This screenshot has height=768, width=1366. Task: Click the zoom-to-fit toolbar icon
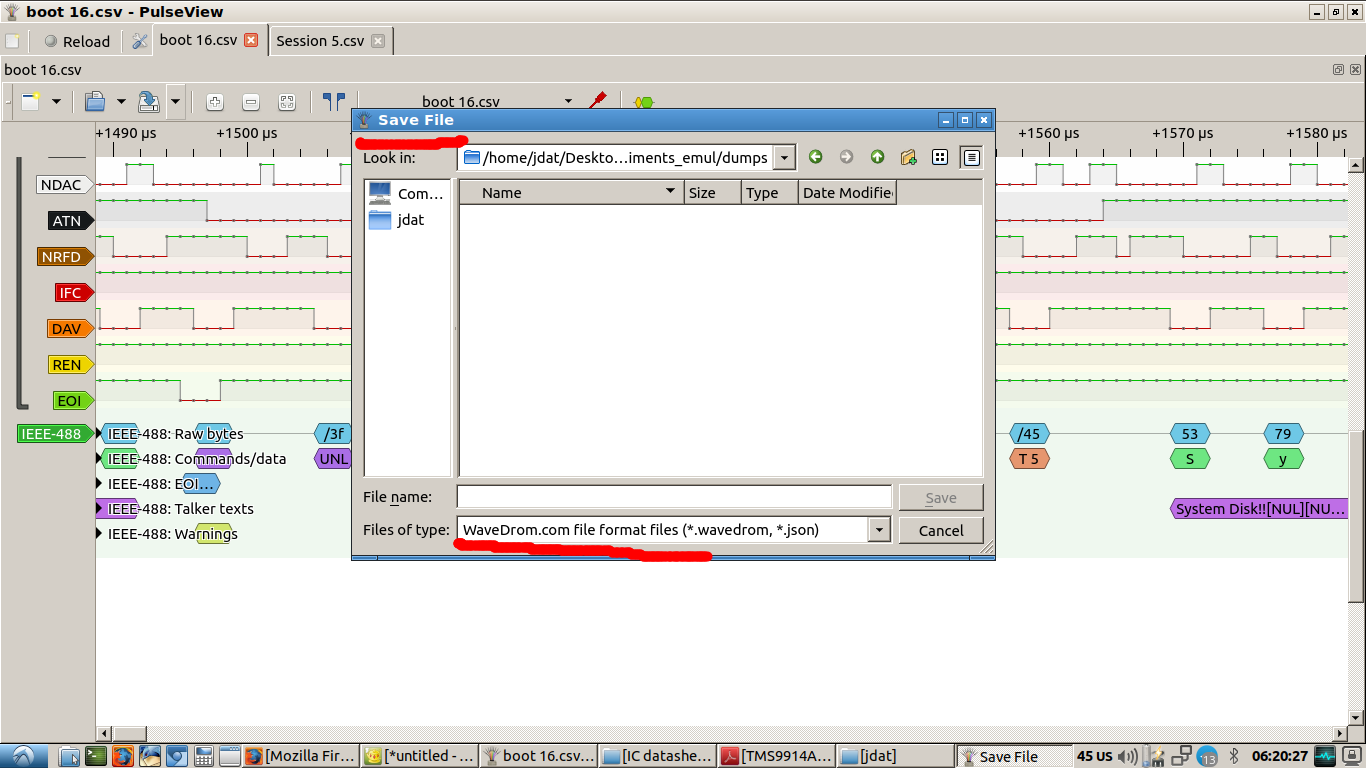coord(287,102)
